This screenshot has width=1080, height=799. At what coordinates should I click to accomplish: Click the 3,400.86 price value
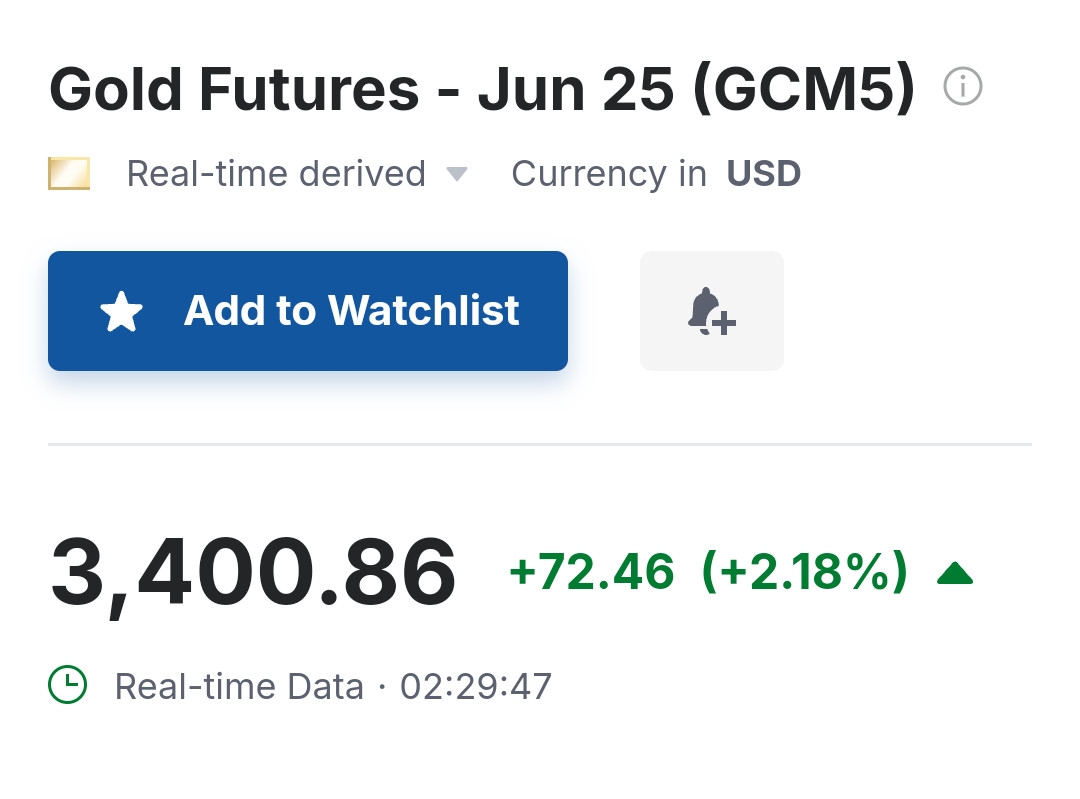point(253,573)
